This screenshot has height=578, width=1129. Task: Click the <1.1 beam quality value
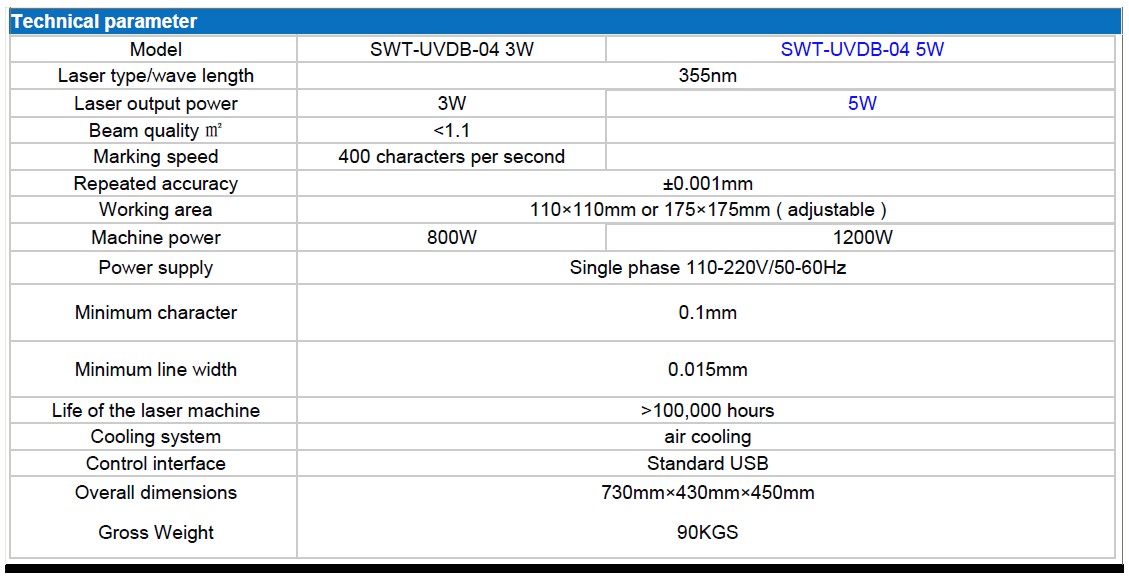tap(451, 130)
